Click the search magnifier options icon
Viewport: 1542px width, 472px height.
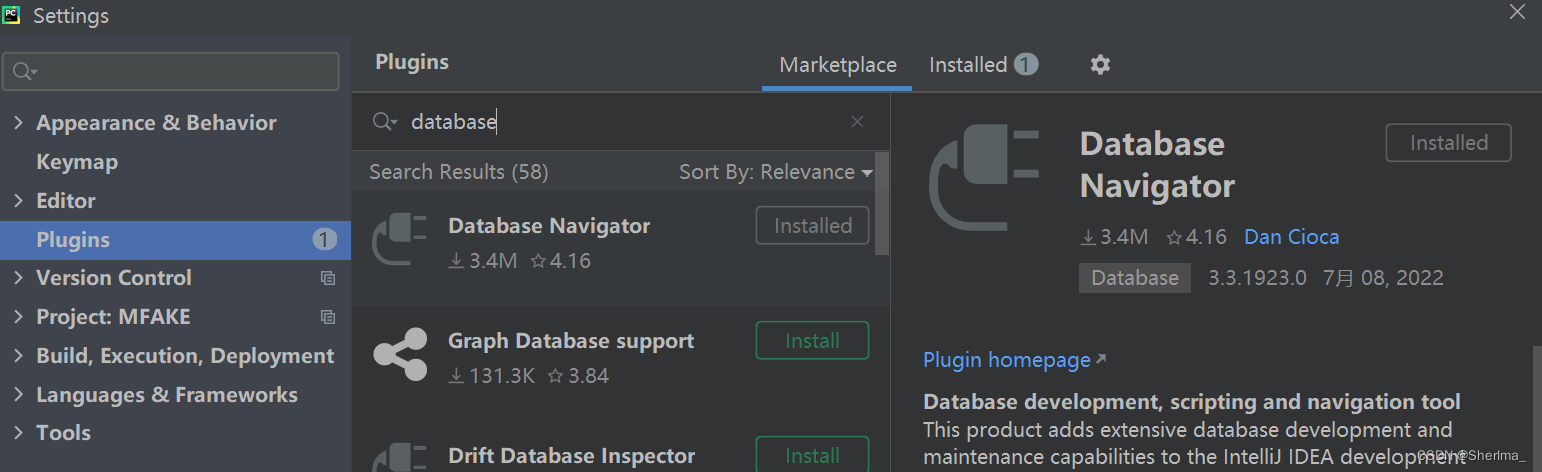[x=385, y=122]
